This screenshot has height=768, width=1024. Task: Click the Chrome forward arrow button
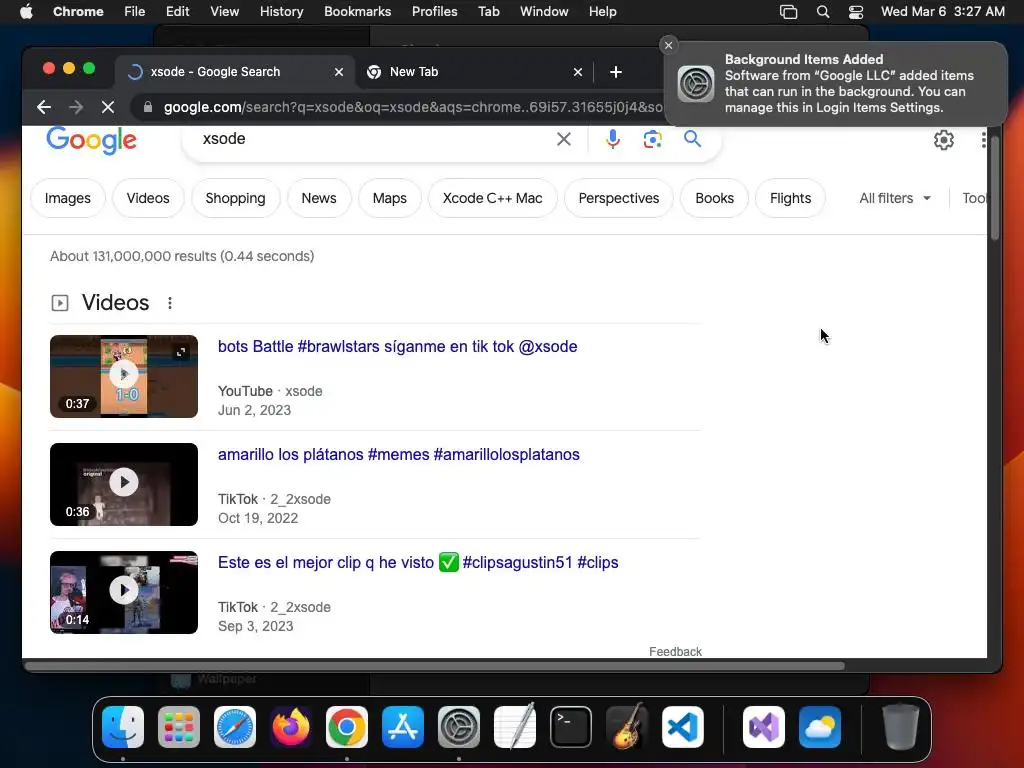(76, 107)
